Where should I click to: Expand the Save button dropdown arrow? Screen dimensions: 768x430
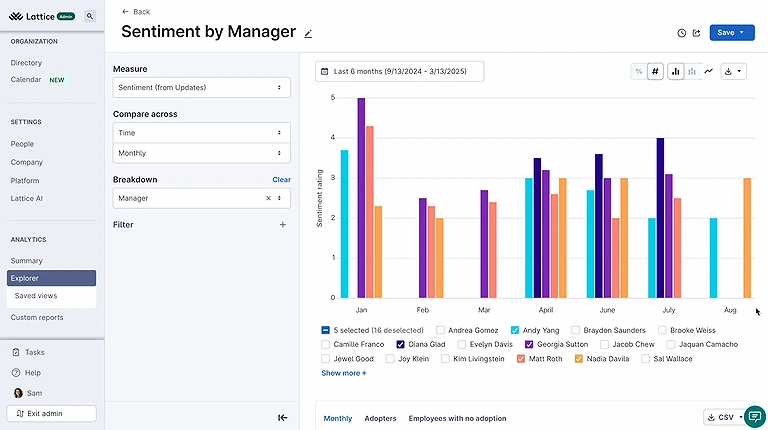[742, 33]
